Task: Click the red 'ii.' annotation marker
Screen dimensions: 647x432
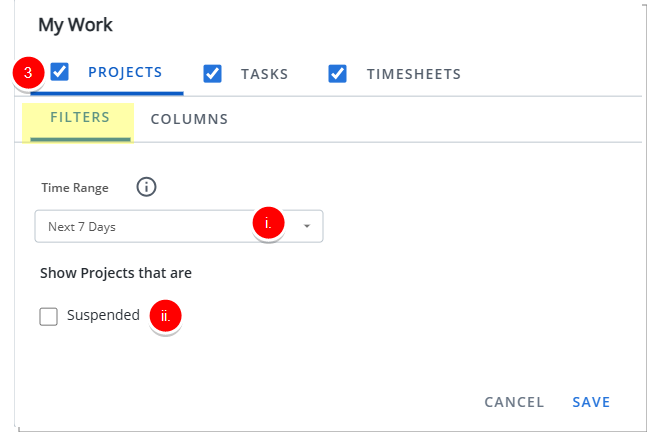Action: click(166, 316)
